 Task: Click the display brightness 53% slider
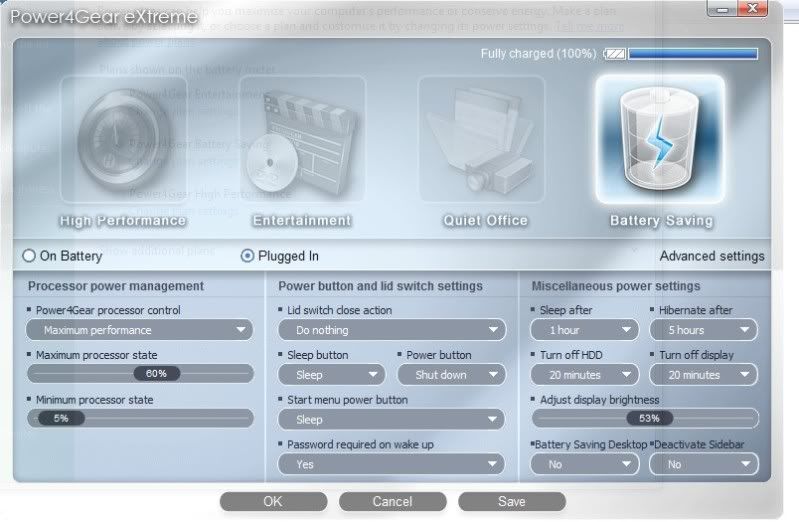pos(649,419)
